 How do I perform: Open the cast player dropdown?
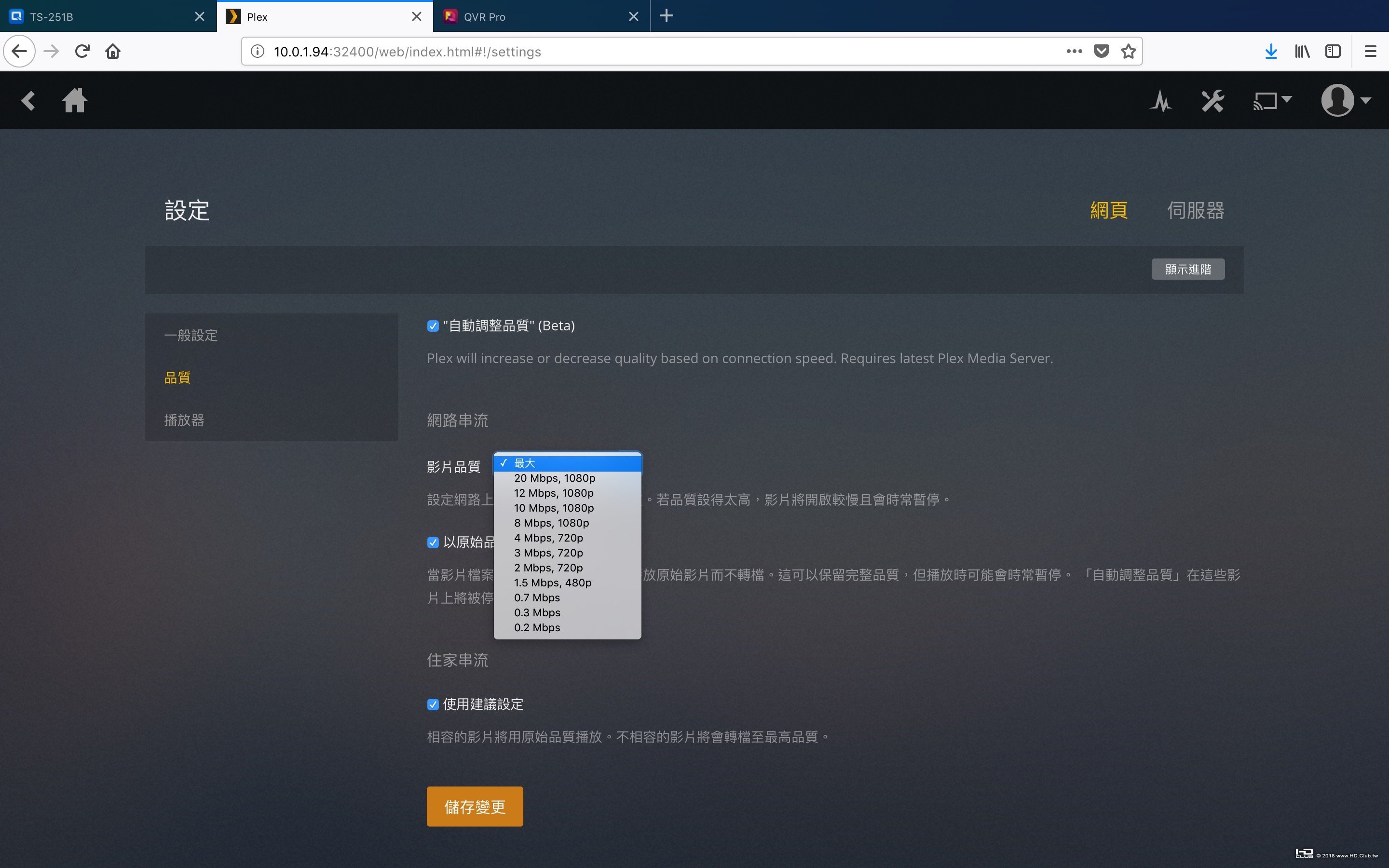1272,101
